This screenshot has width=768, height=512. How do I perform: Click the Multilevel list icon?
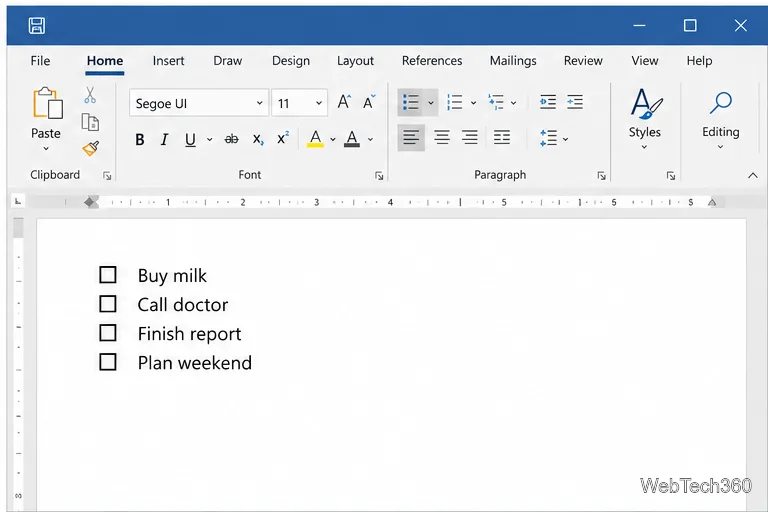(x=496, y=102)
